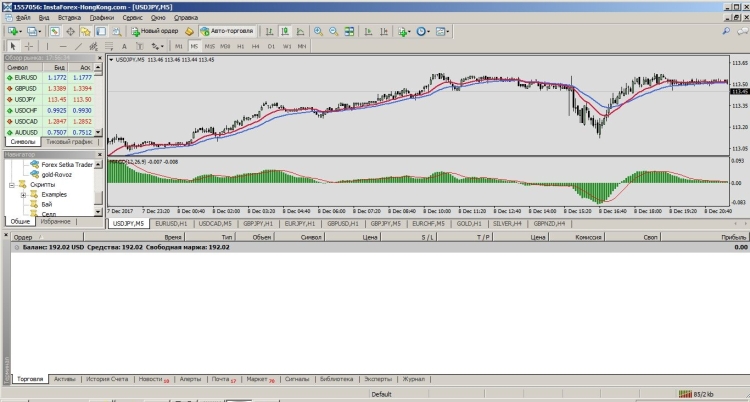The height and width of the screenshot is (402, 750).
Task: Open the search magnifier icon
Action: tap(727, 31)
